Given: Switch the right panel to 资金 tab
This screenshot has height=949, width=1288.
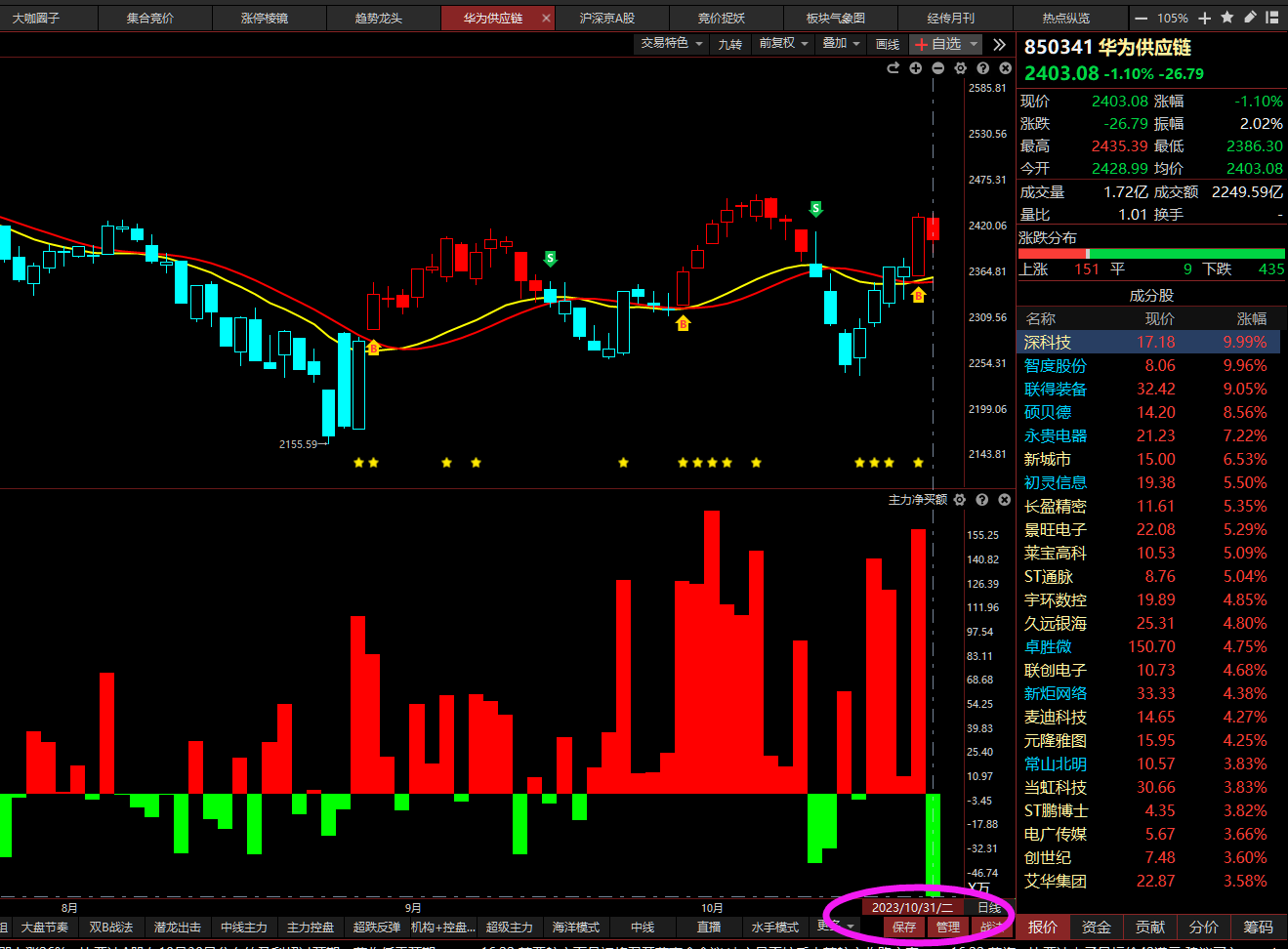Looking at the screenshot, I should click(1096, 927).
